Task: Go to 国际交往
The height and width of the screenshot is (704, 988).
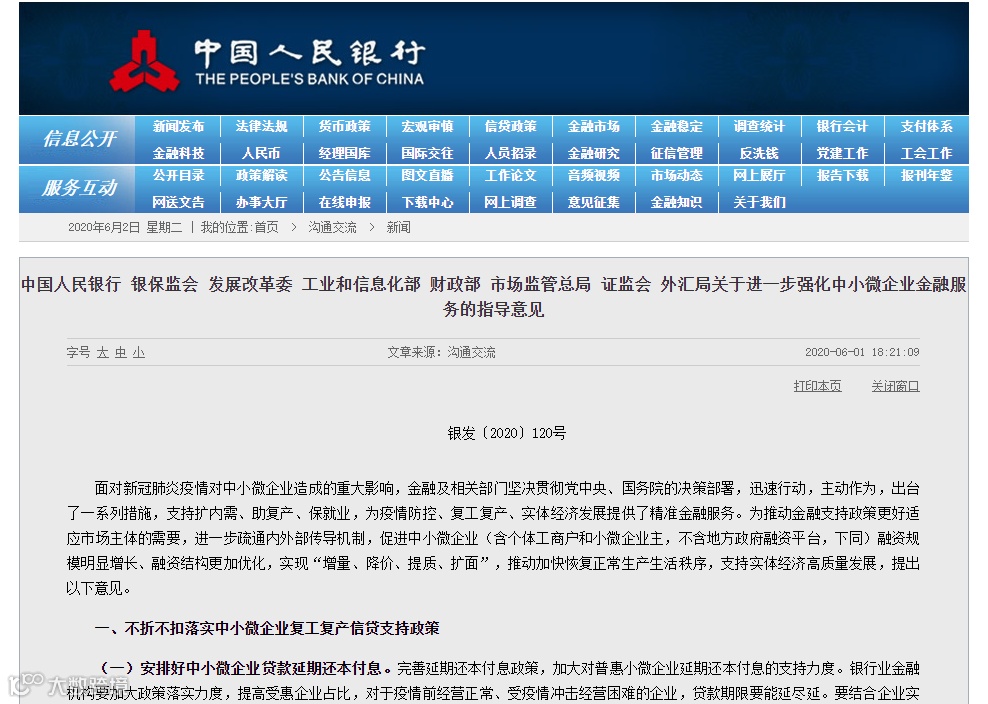Action: tap(428, 153)
